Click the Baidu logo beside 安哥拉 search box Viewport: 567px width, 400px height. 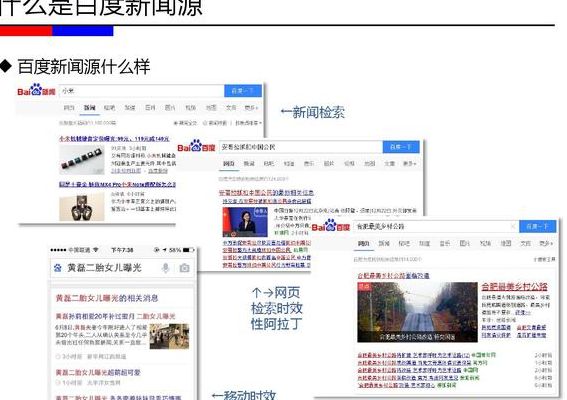coord(196,146)
